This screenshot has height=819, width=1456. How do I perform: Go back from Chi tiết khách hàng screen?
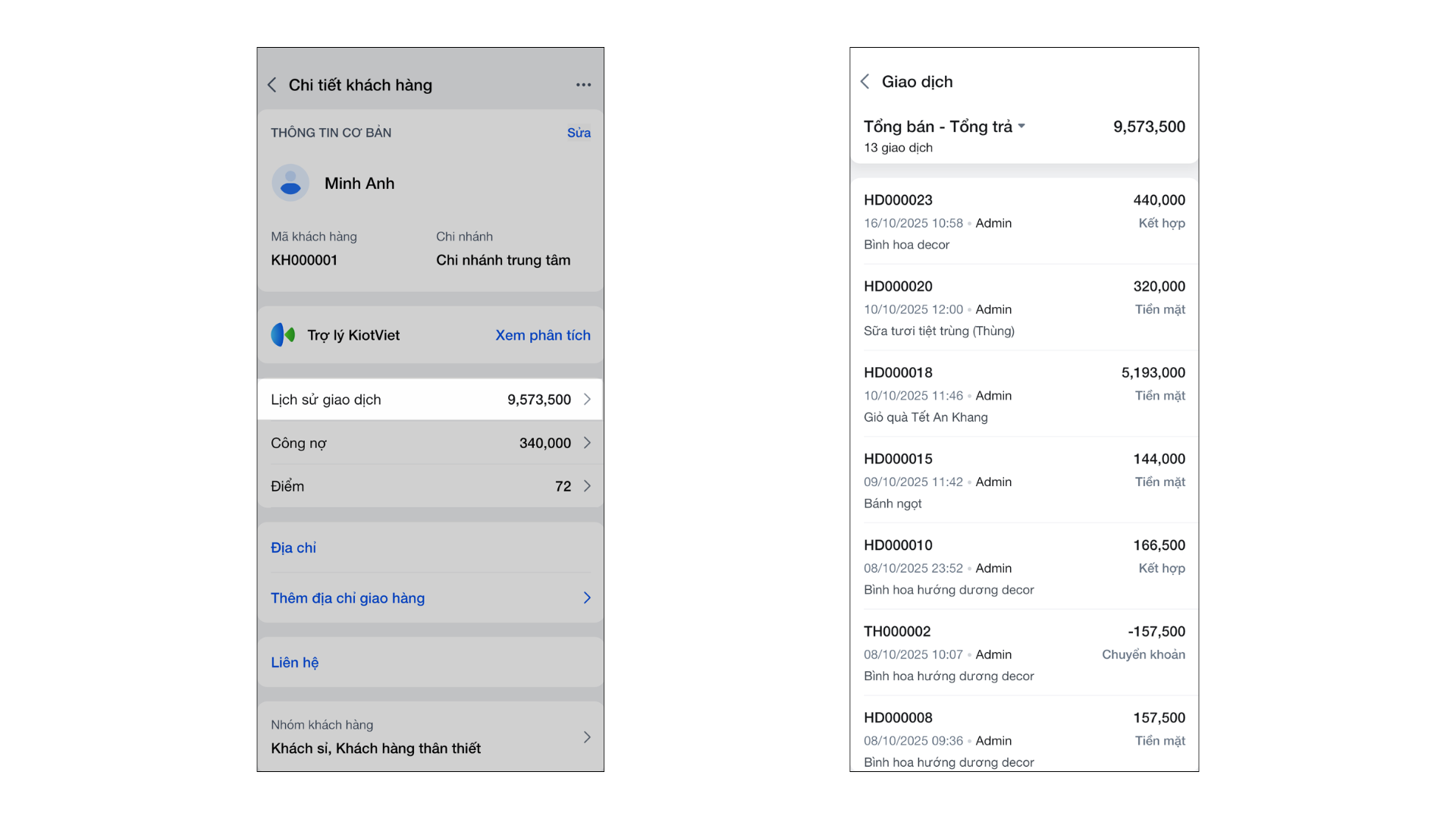click(x=272, y=85)
